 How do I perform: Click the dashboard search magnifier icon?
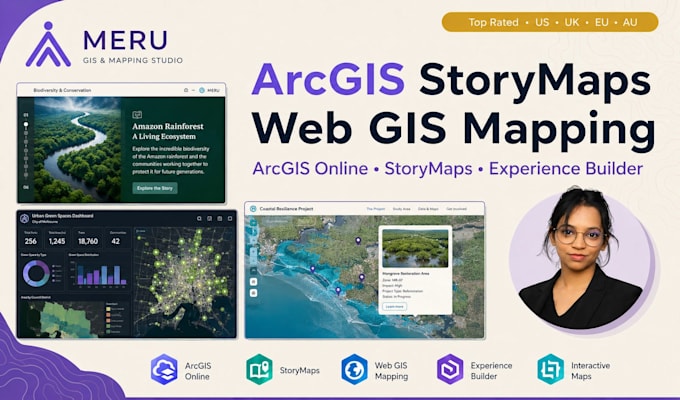click(x=199, y=218)
